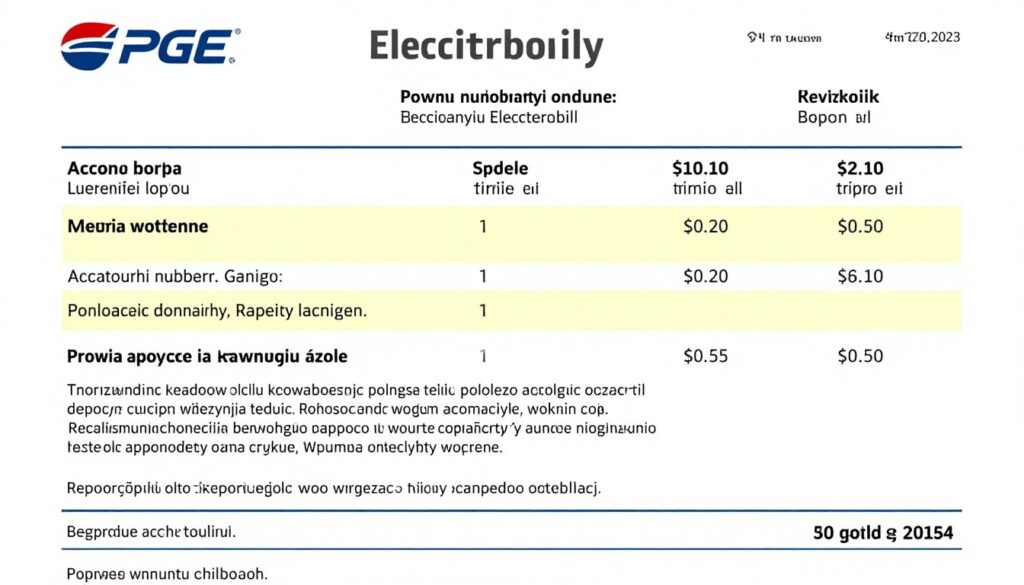Click the Popwee wnnuntu chilbooah text
This screenshot has width=1024, height=585.
pyautogui.click(x=167, y=574)
